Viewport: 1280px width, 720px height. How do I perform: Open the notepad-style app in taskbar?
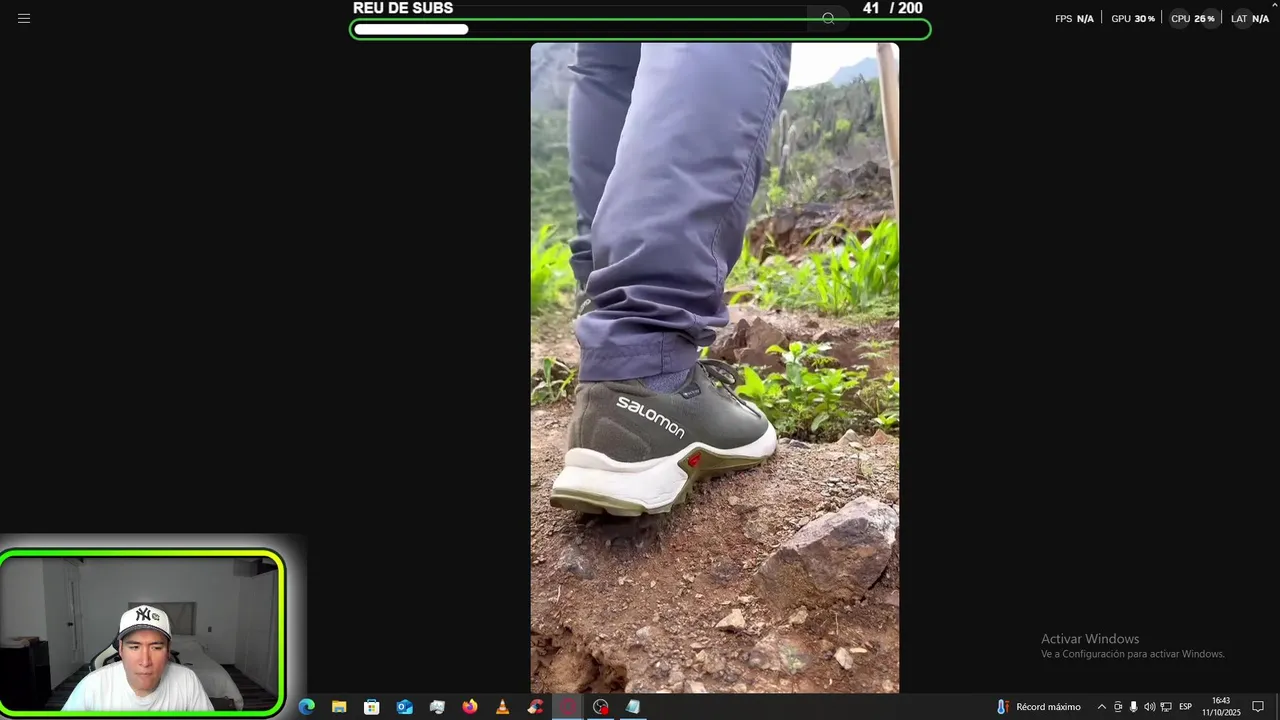(x=633, y=707)
